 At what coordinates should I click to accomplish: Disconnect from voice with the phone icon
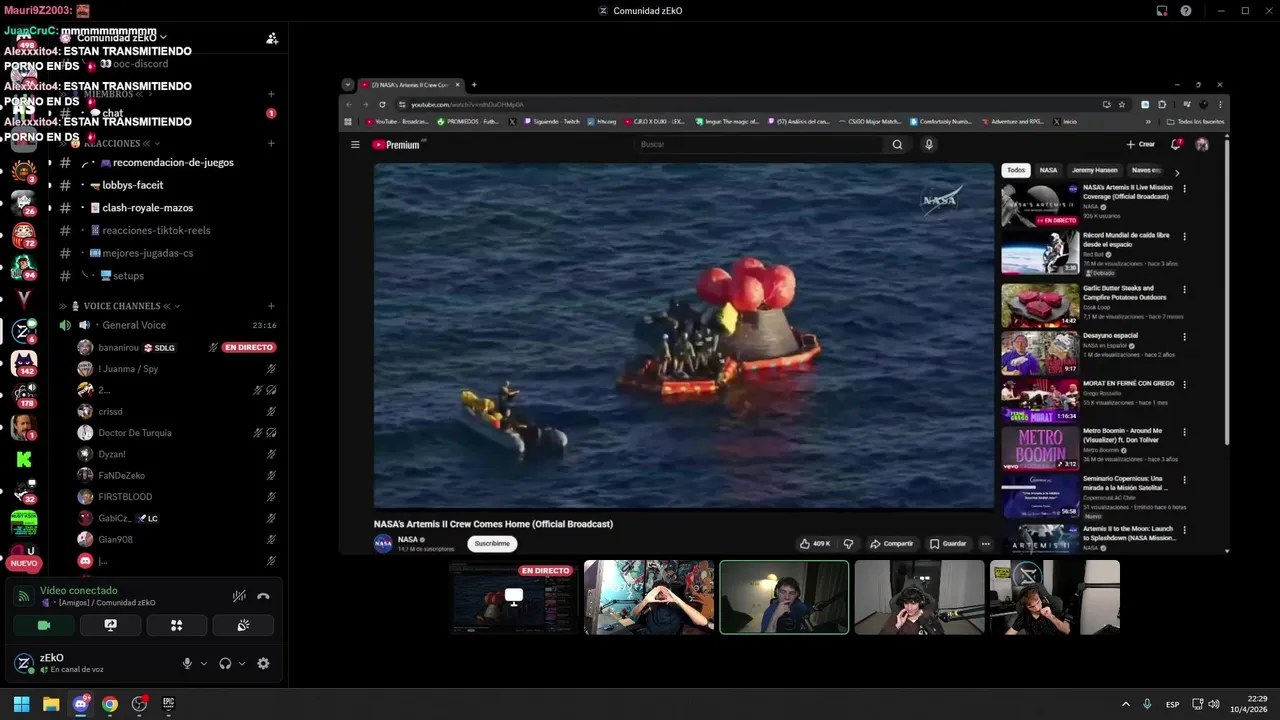coord(263,596)
